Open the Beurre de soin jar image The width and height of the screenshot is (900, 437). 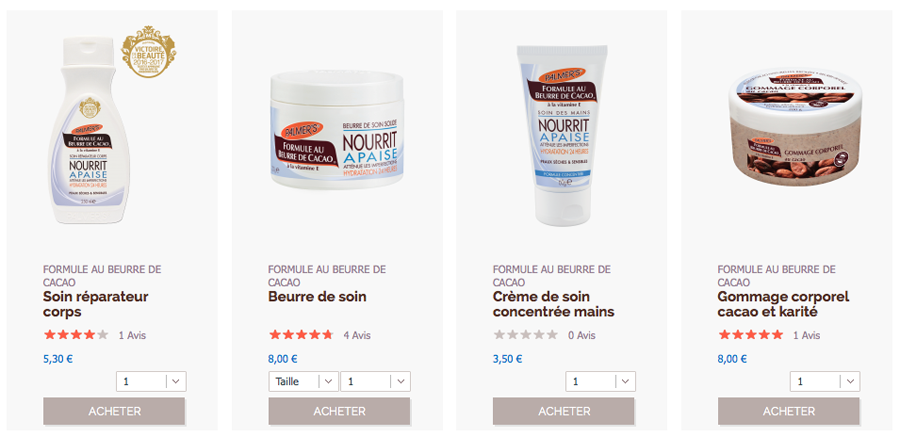pos(337,130)
